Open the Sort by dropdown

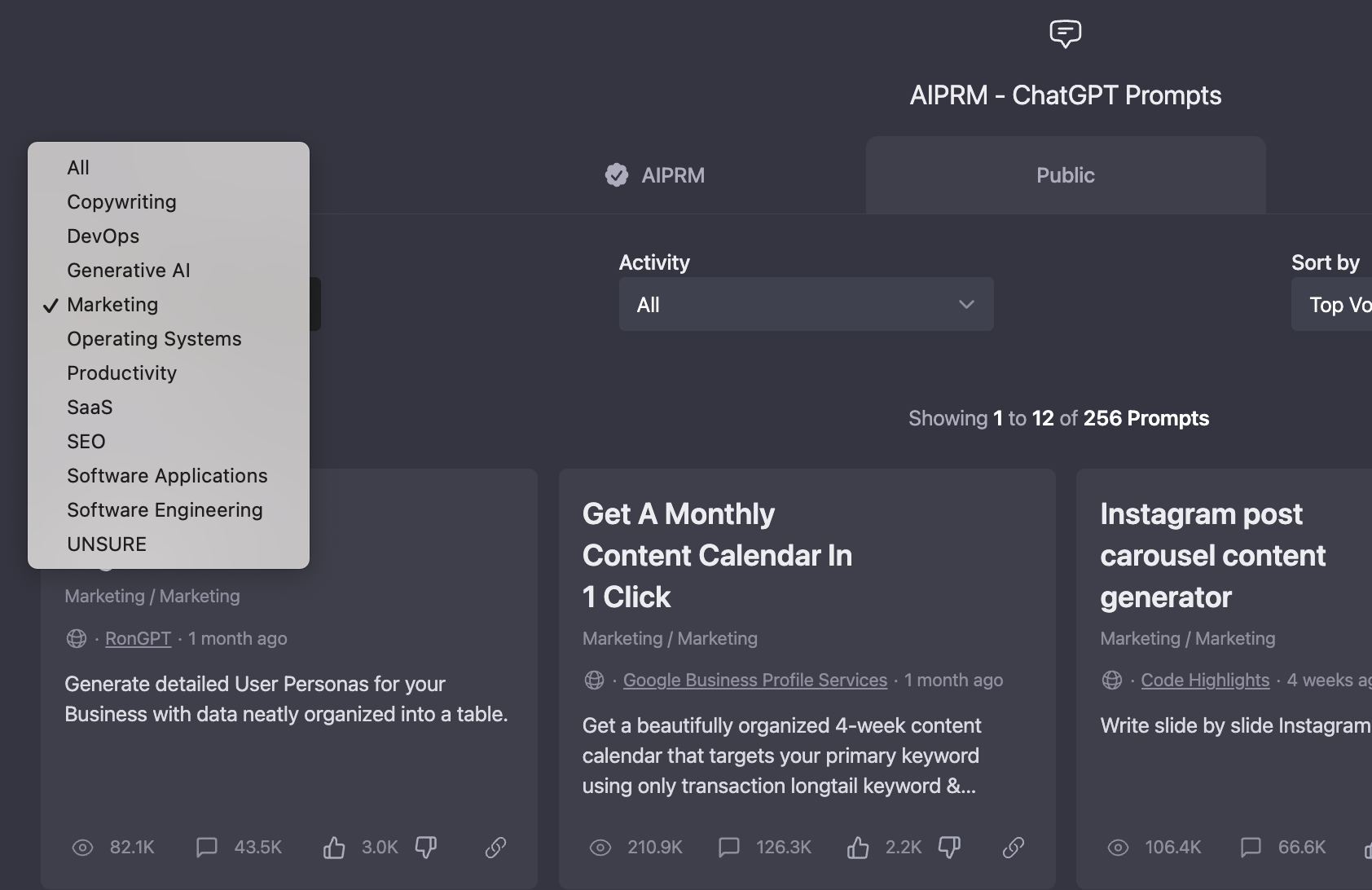(1331, 304)
